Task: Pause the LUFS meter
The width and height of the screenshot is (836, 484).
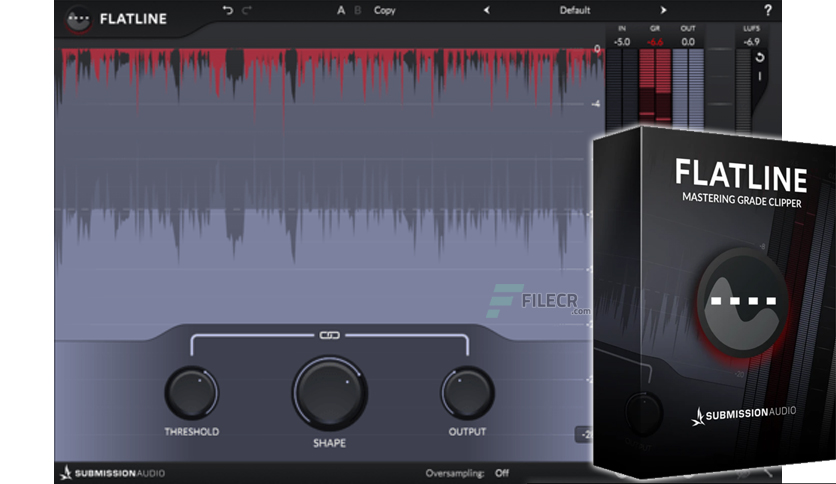Action: (760, 77)
